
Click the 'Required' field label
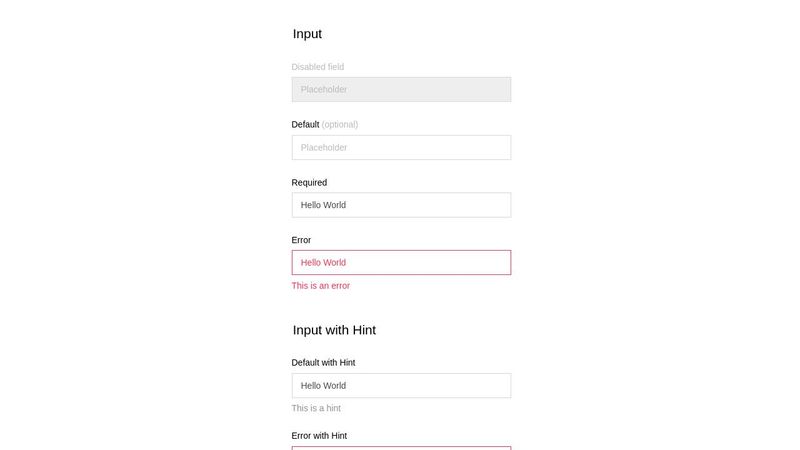pos(309,183)
